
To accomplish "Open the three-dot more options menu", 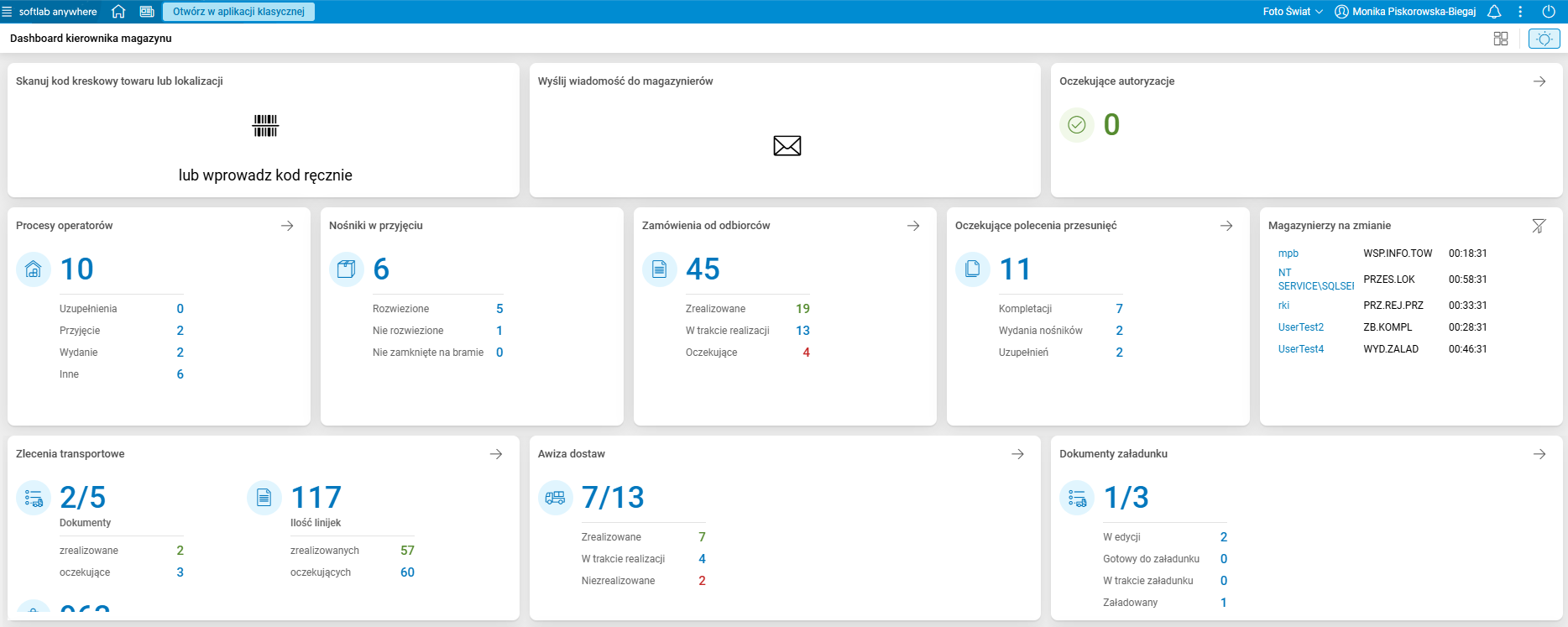I will [x=1520, y=12].
